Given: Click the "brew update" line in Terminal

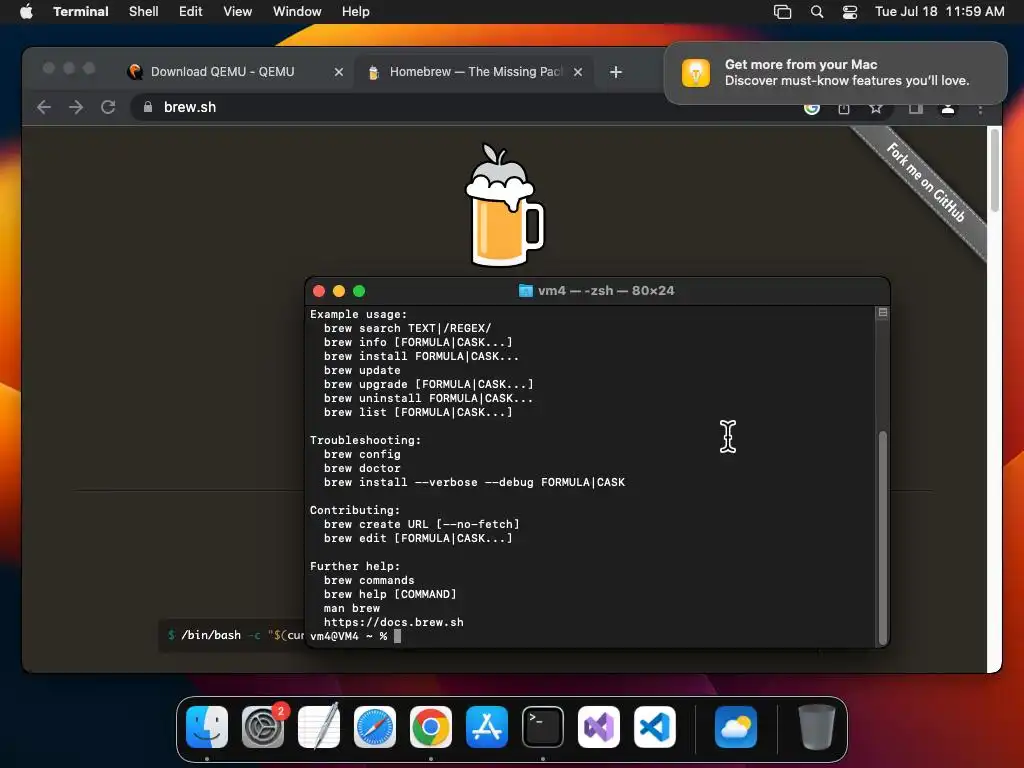Looking at the screenshot, I should (362, 370).
